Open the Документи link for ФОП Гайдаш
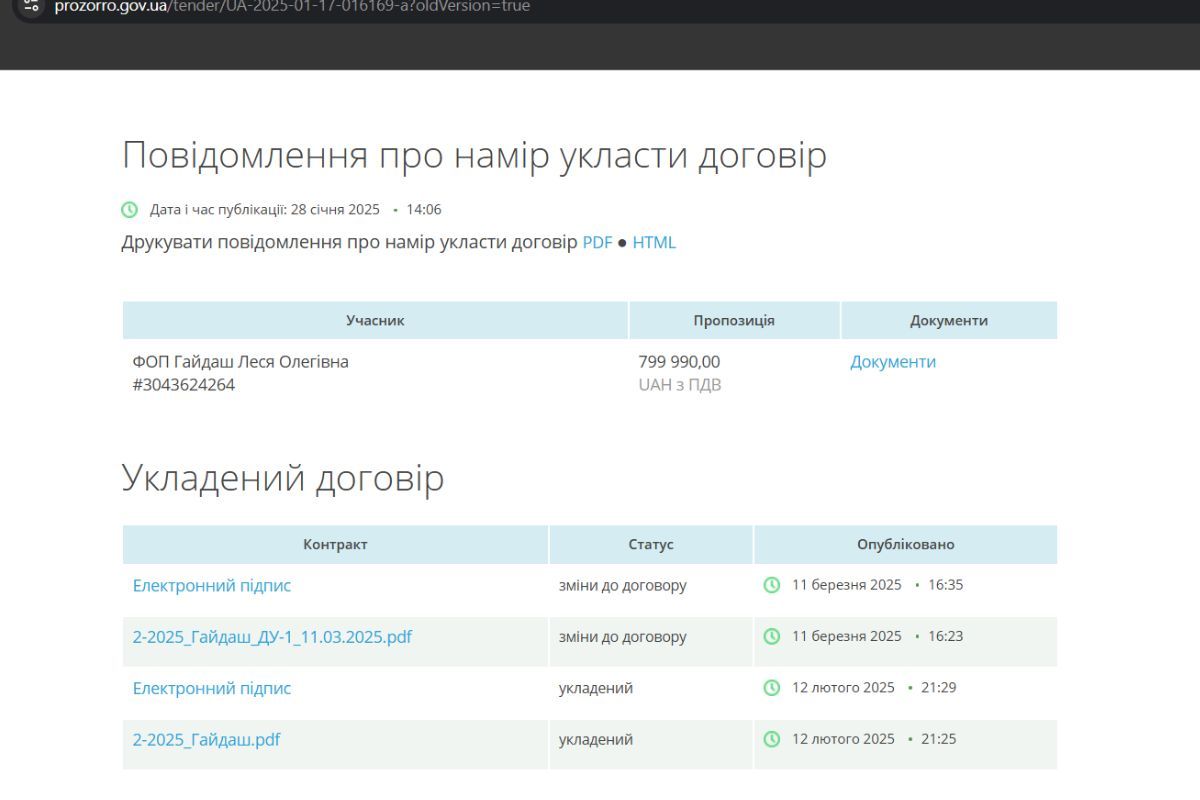 tap(893, 361)
